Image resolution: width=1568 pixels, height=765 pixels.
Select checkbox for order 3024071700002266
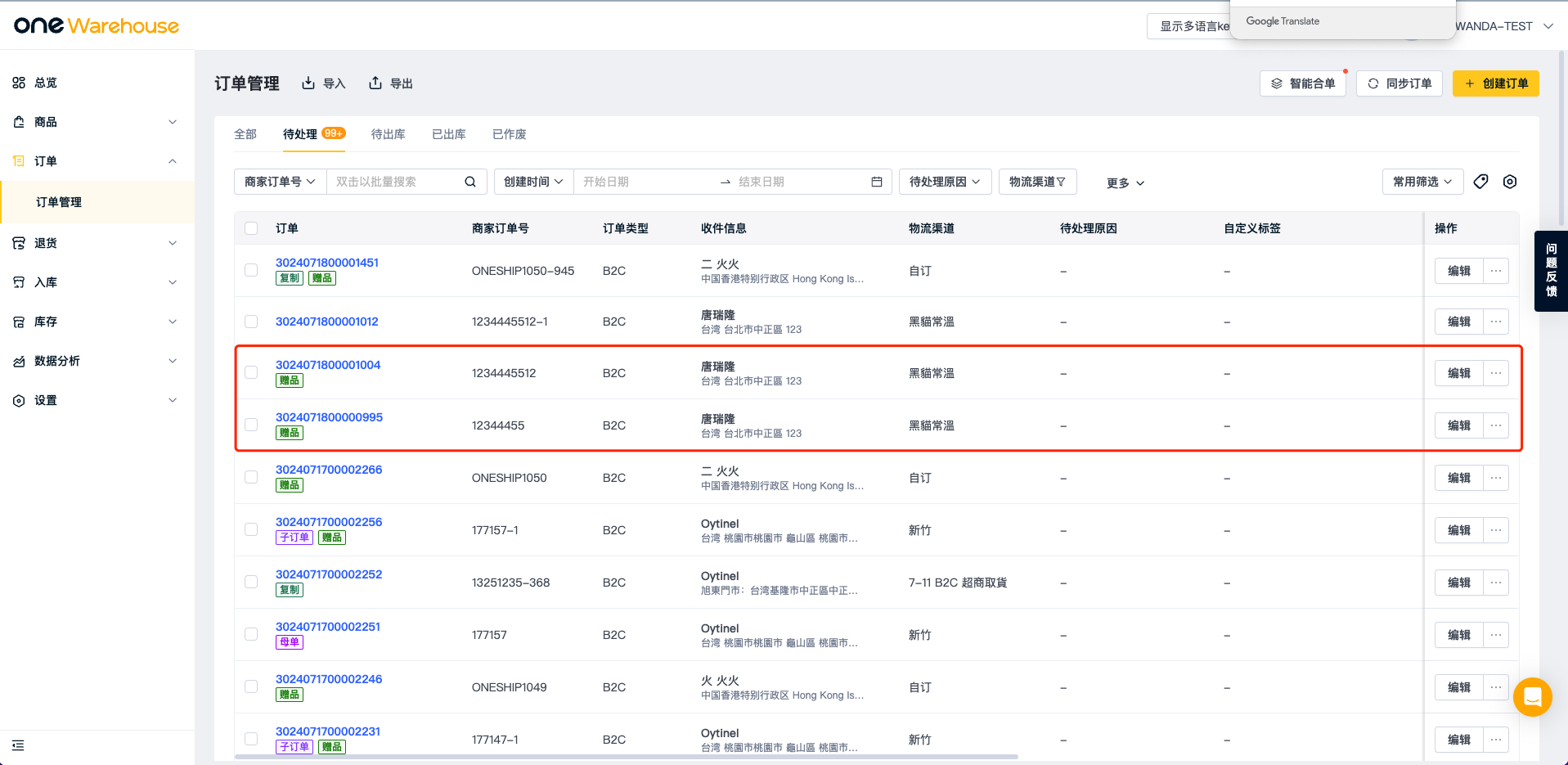pos(251,478)
